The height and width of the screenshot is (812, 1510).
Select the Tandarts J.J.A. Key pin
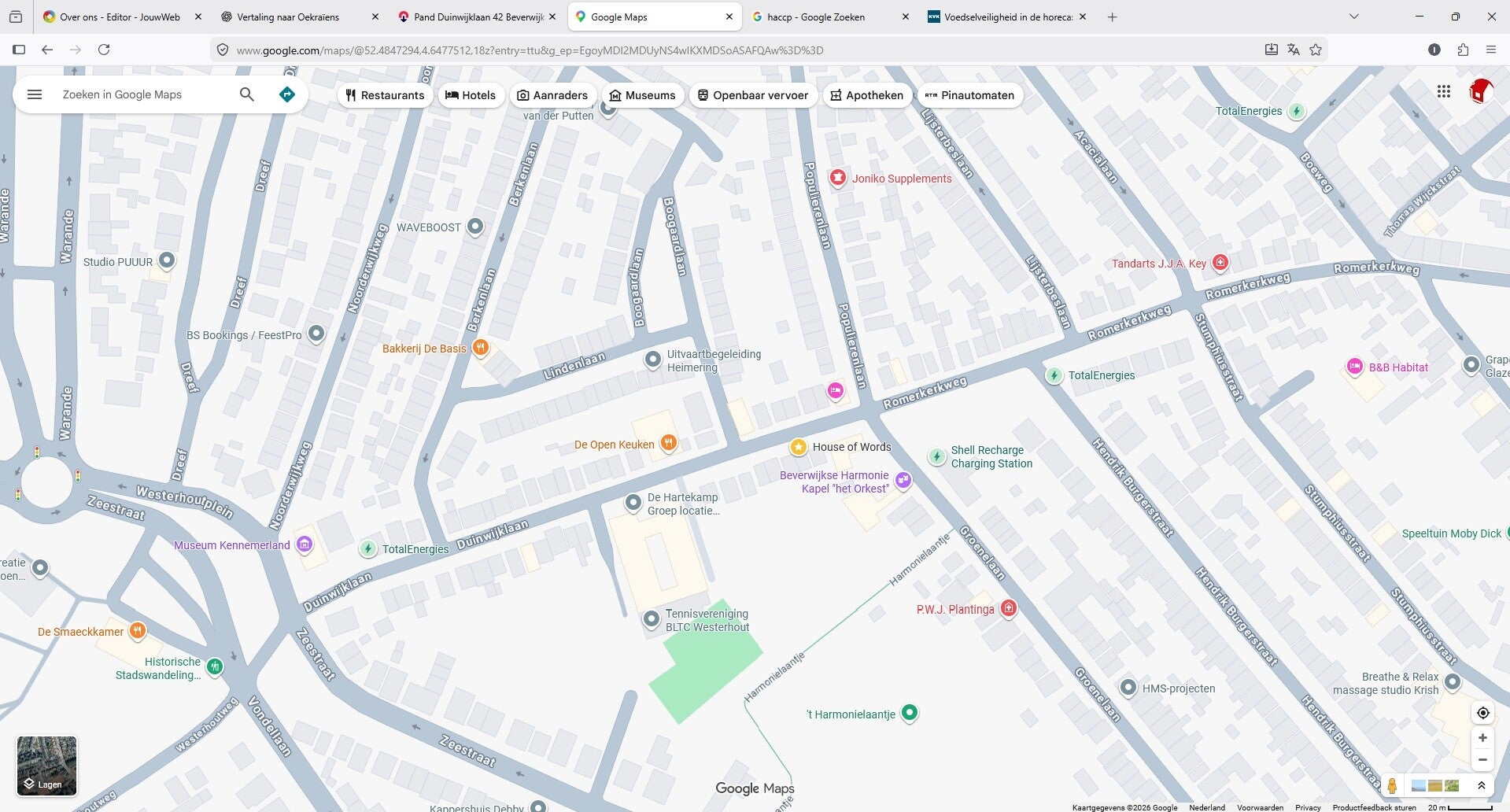1220,263
